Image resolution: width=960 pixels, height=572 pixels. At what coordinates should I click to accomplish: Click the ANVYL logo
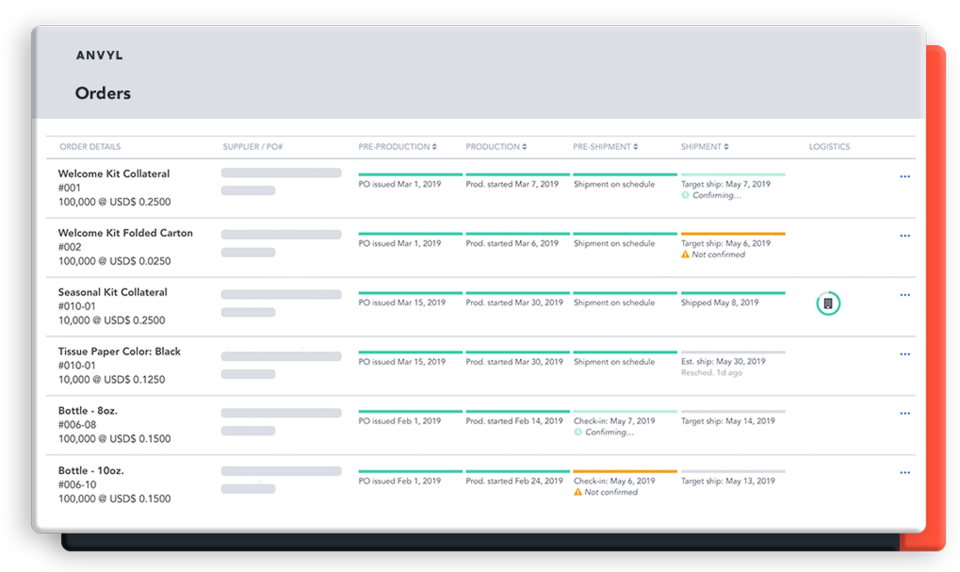(99, 56)
